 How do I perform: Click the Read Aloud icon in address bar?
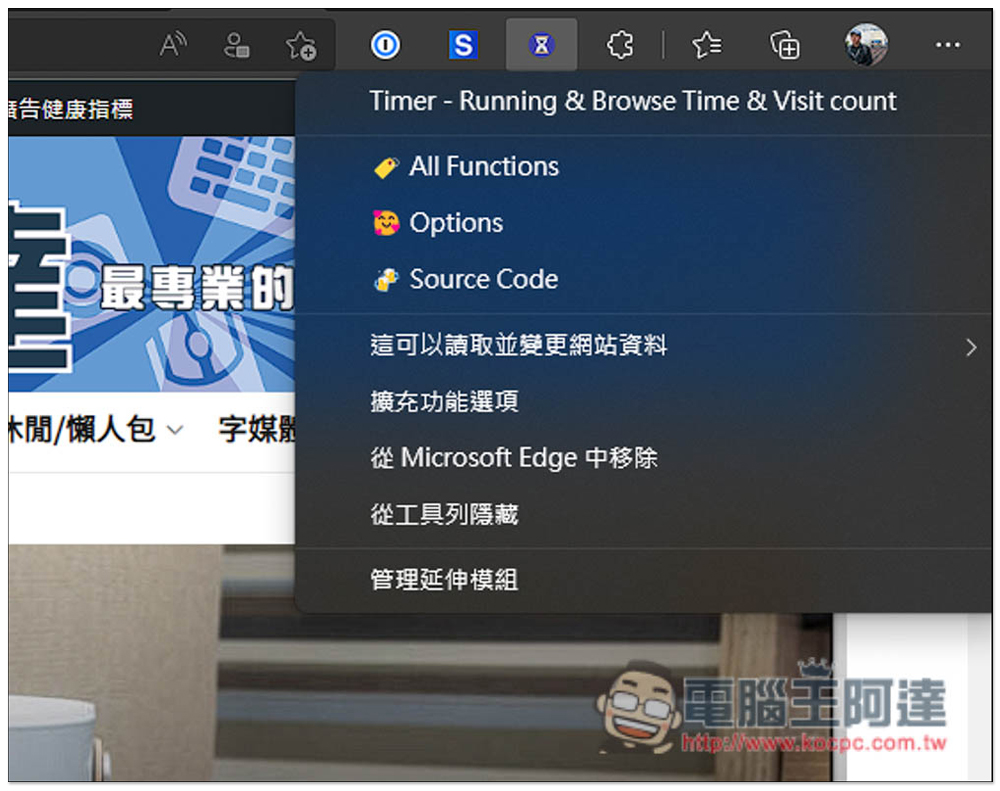tap(173, 45)
